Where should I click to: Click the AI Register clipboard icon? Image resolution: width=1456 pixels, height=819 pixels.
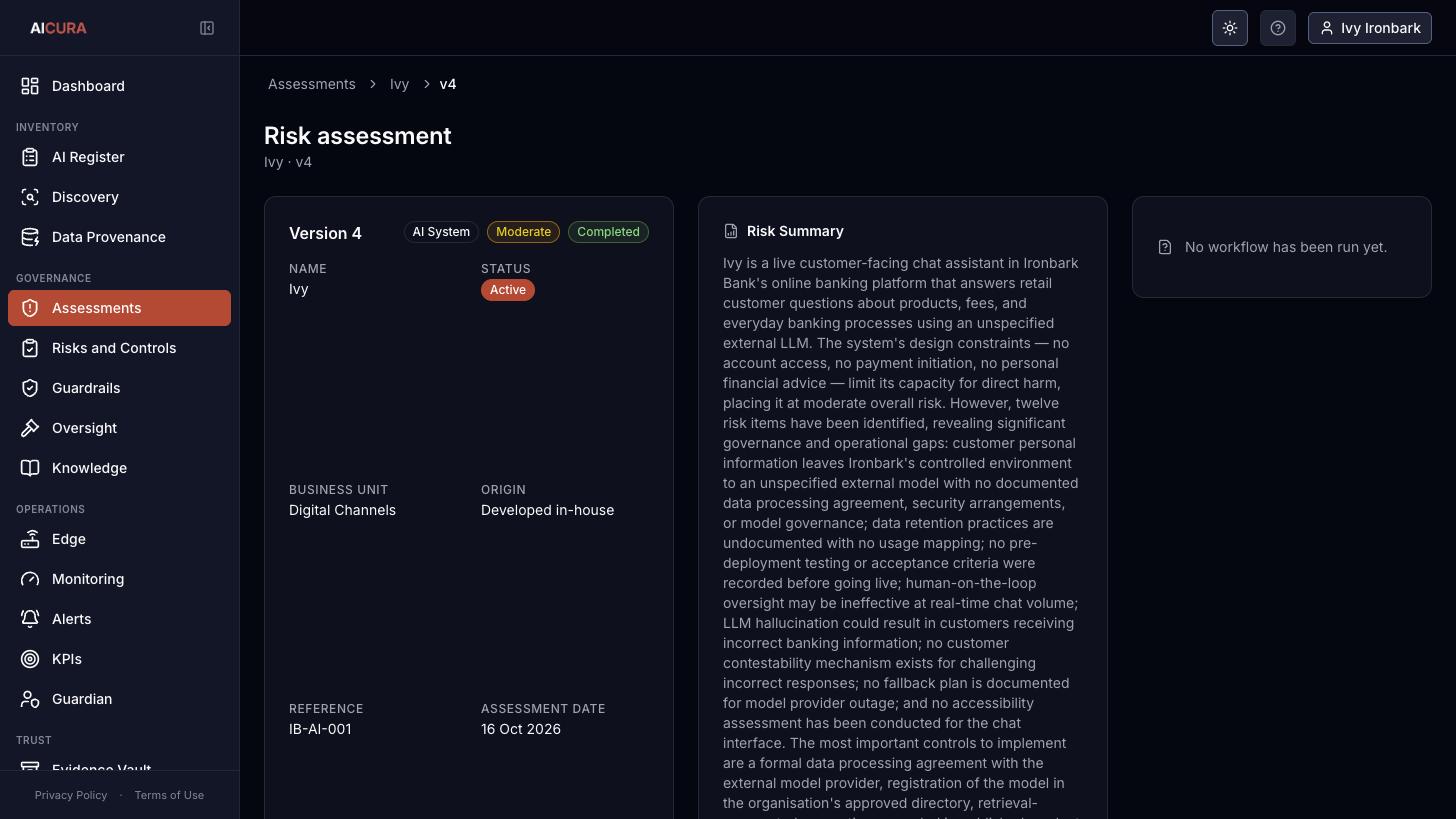(x=30, y=157)
